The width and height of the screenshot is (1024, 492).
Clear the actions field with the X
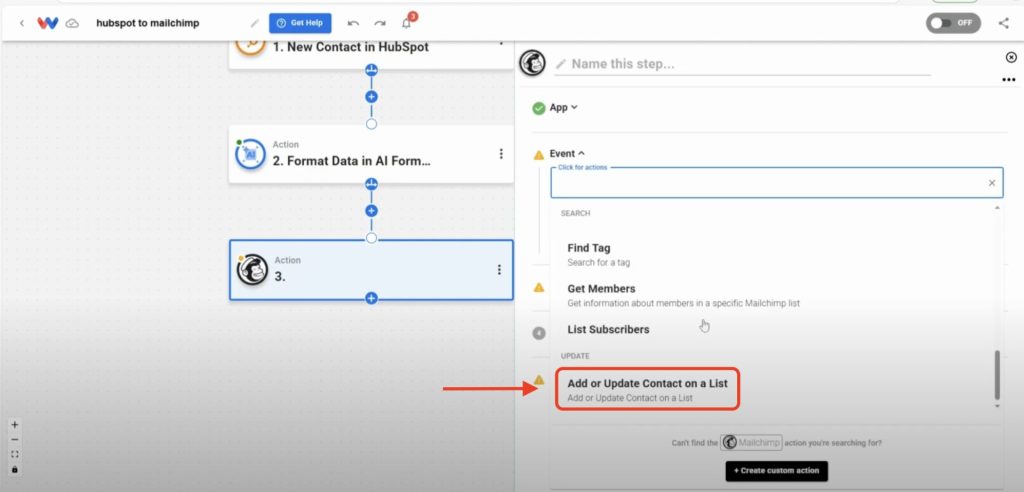(992, 183)
